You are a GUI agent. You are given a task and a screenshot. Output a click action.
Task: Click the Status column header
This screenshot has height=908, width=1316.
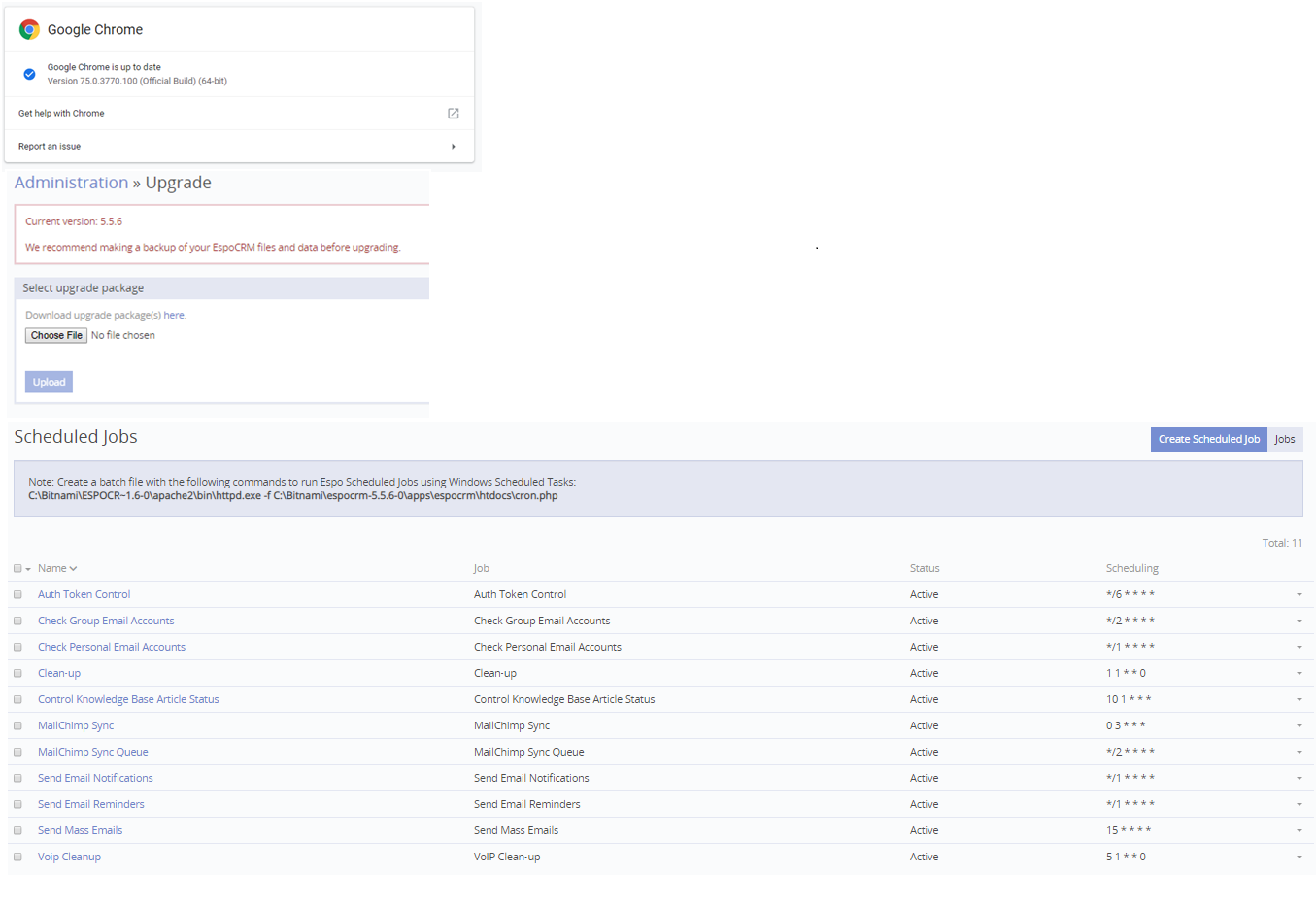pyautogui.click(x=925, y=568)
